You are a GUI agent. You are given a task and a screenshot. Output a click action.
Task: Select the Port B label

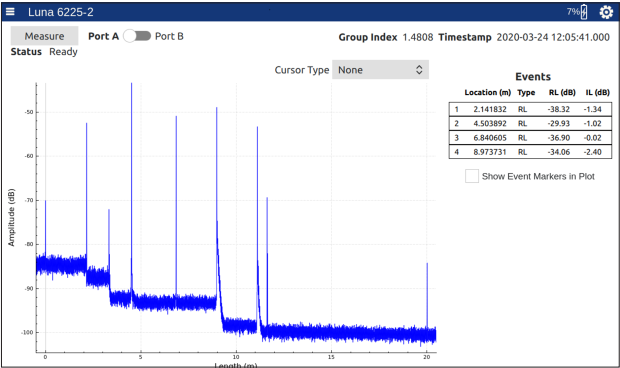169,36
